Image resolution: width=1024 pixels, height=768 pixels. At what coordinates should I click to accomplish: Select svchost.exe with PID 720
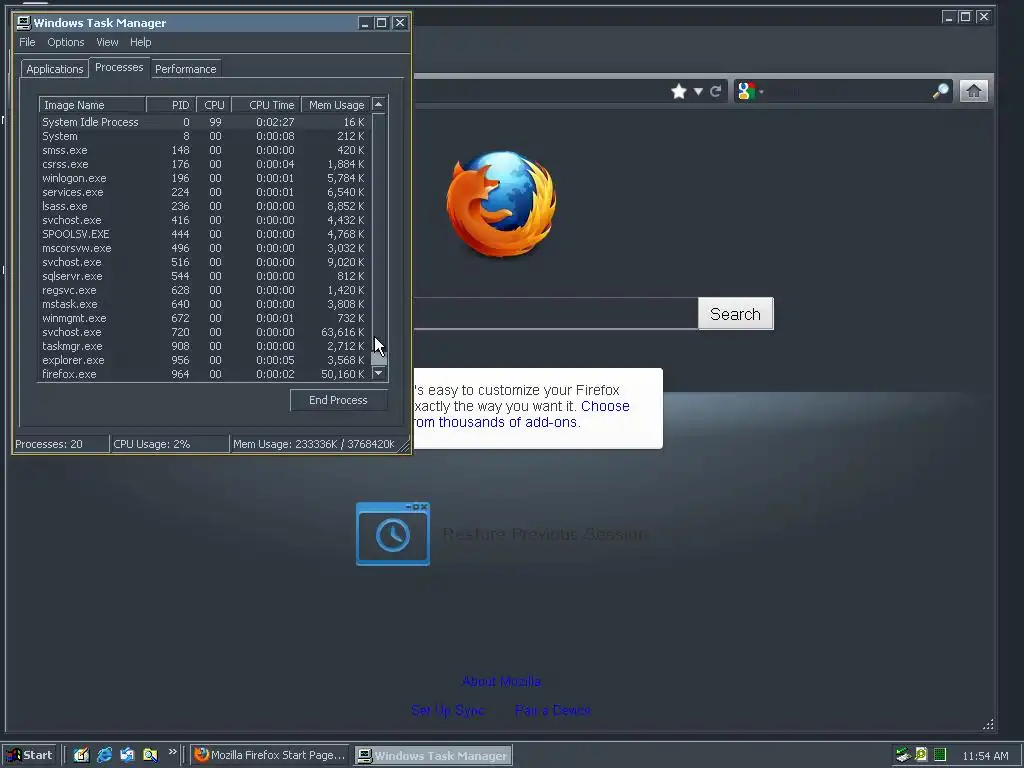coord(204,332)
